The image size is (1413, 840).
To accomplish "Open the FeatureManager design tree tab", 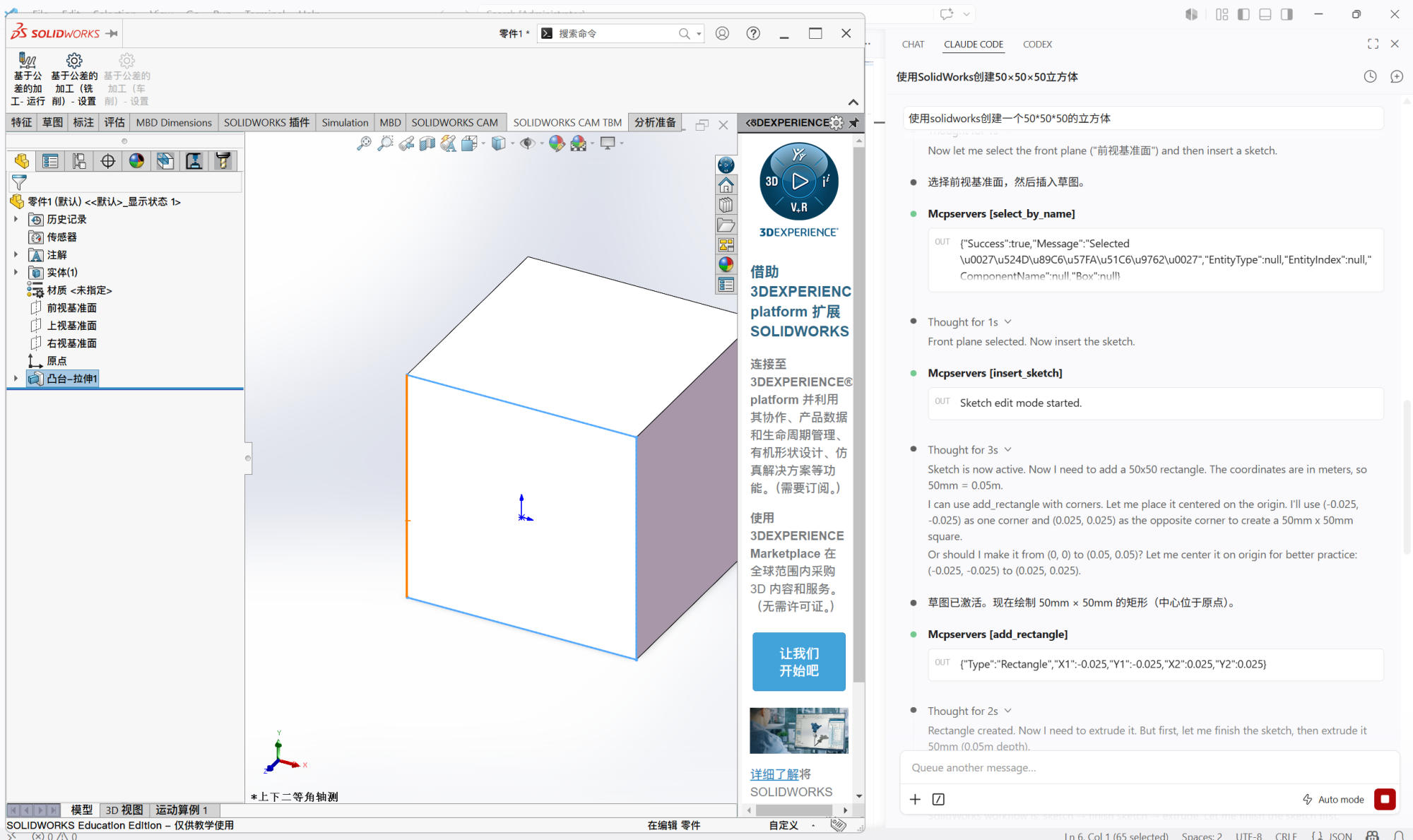I will [22, 161].
